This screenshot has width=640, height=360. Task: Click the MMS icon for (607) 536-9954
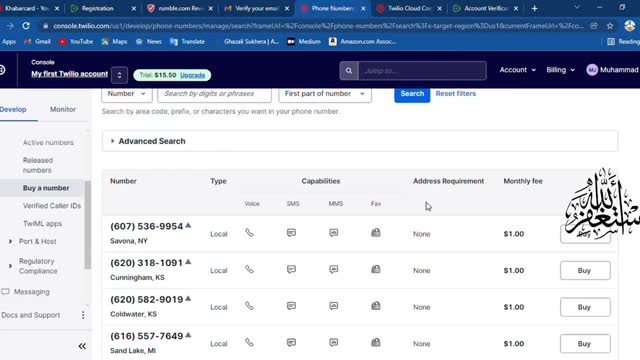click(333, 233)
